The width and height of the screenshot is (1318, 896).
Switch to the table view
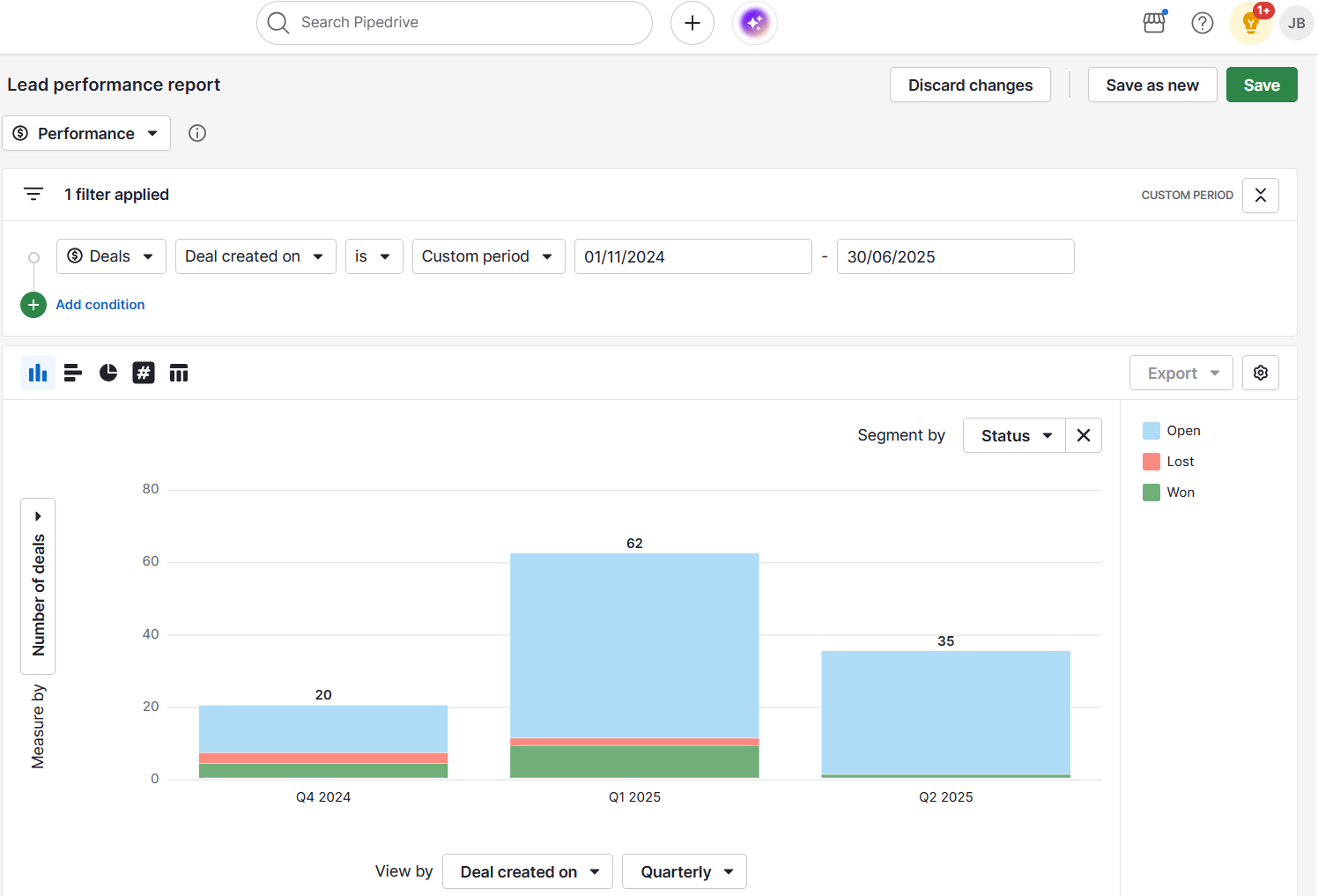(179, 373)
